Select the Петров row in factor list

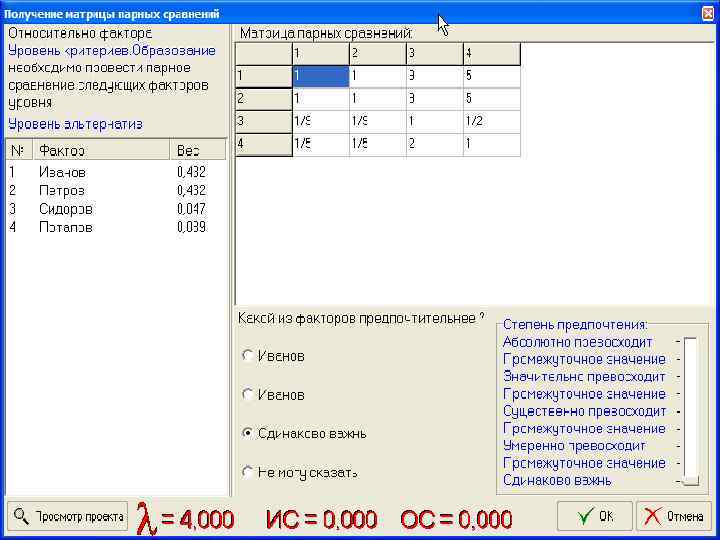tap(116, 191)
